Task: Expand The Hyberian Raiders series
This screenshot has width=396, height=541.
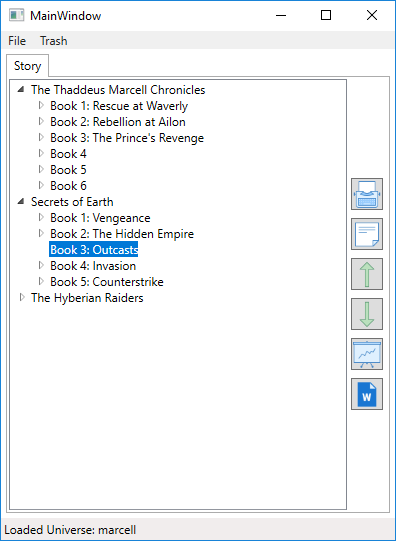Action: coord(22,297)
